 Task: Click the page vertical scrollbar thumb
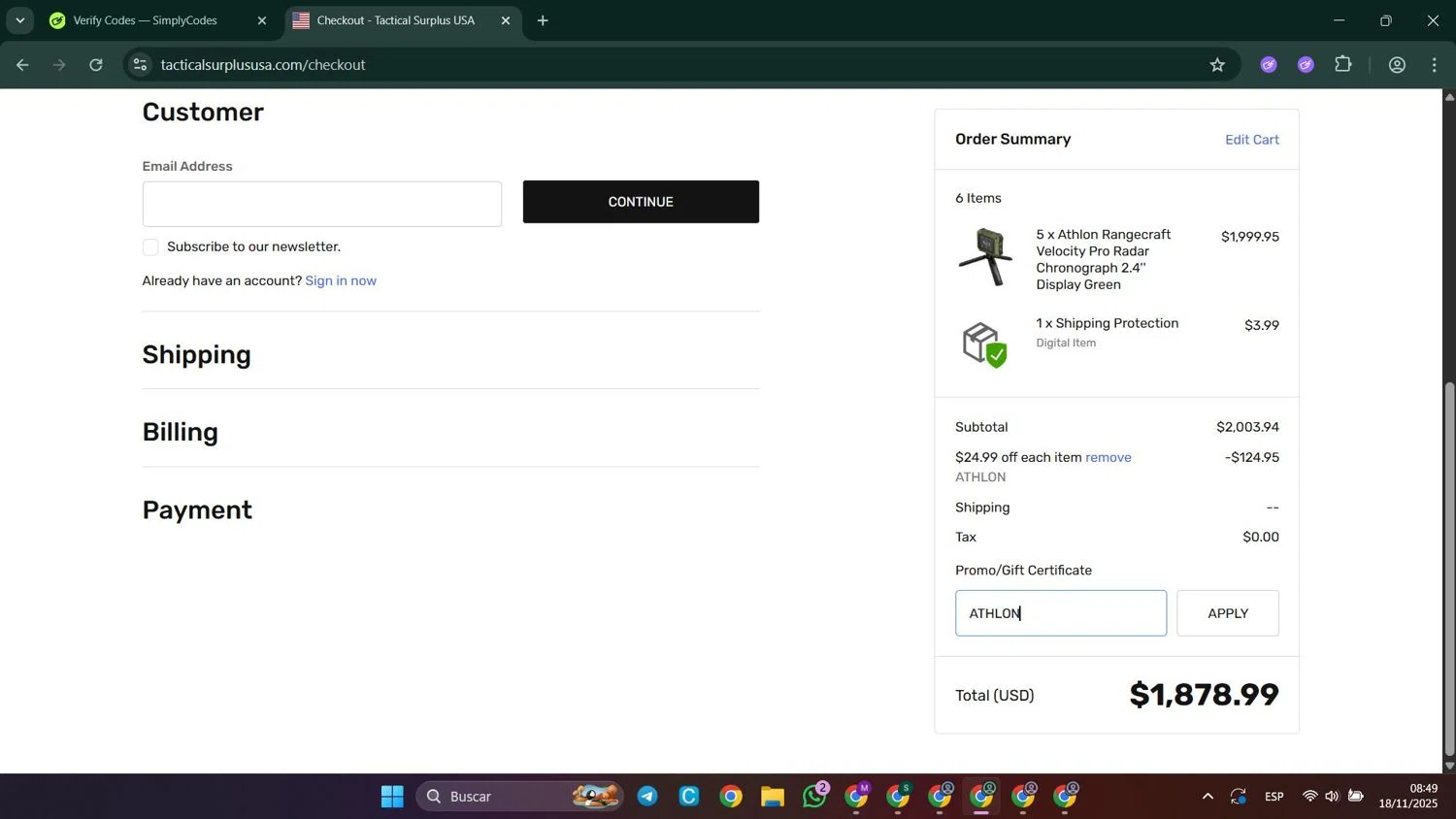click(1449, 569)
